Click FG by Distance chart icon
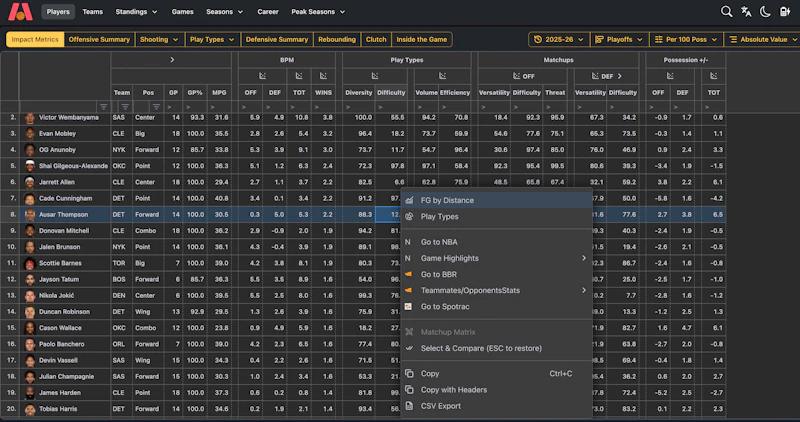This screenshot has width=800, height=422. tap(409, 201)
